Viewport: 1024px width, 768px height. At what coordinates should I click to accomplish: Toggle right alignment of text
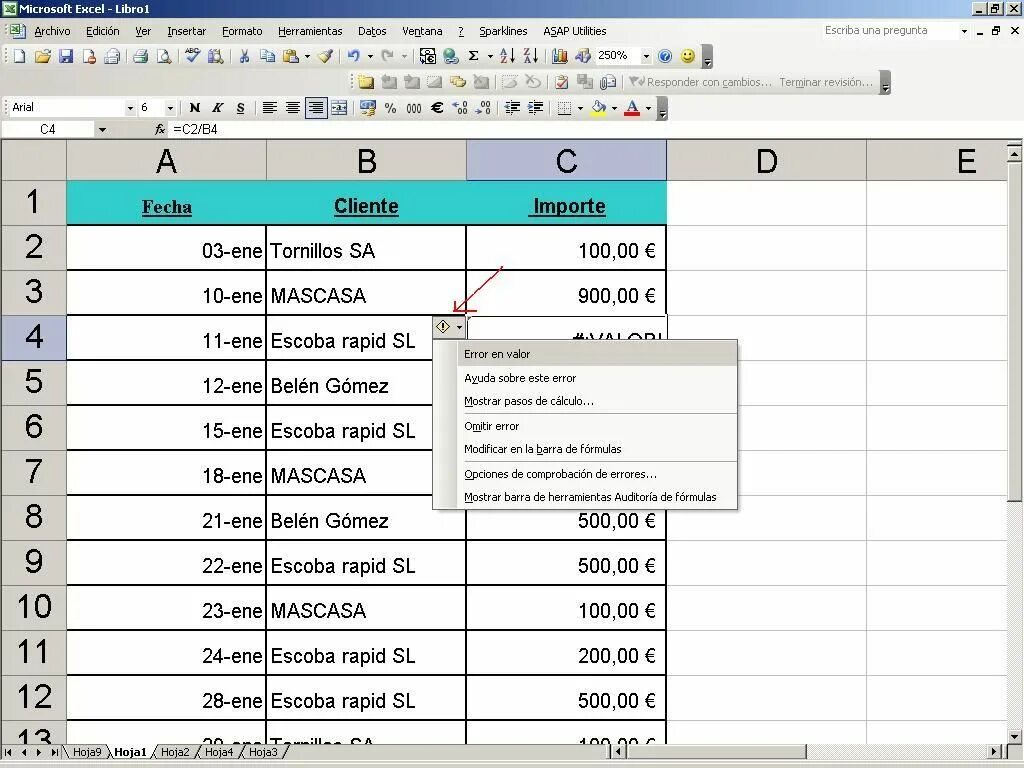[316, 108]
